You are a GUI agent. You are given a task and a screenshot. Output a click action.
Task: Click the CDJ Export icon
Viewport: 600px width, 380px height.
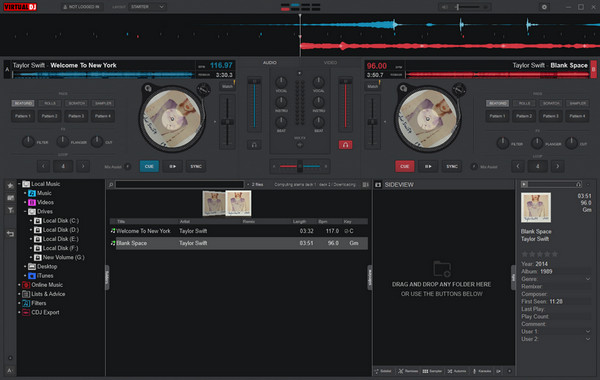click(x=26, y=313)
